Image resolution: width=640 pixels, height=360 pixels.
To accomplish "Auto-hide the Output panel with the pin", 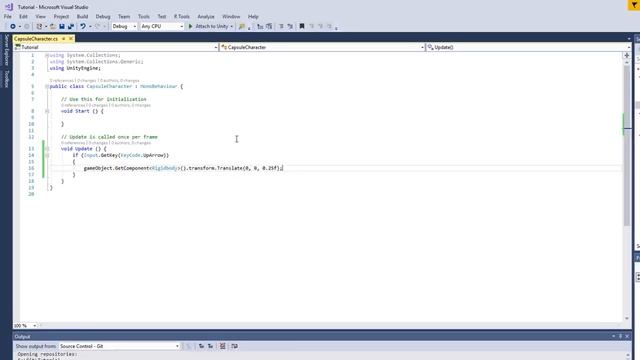I will pos(620,336).
